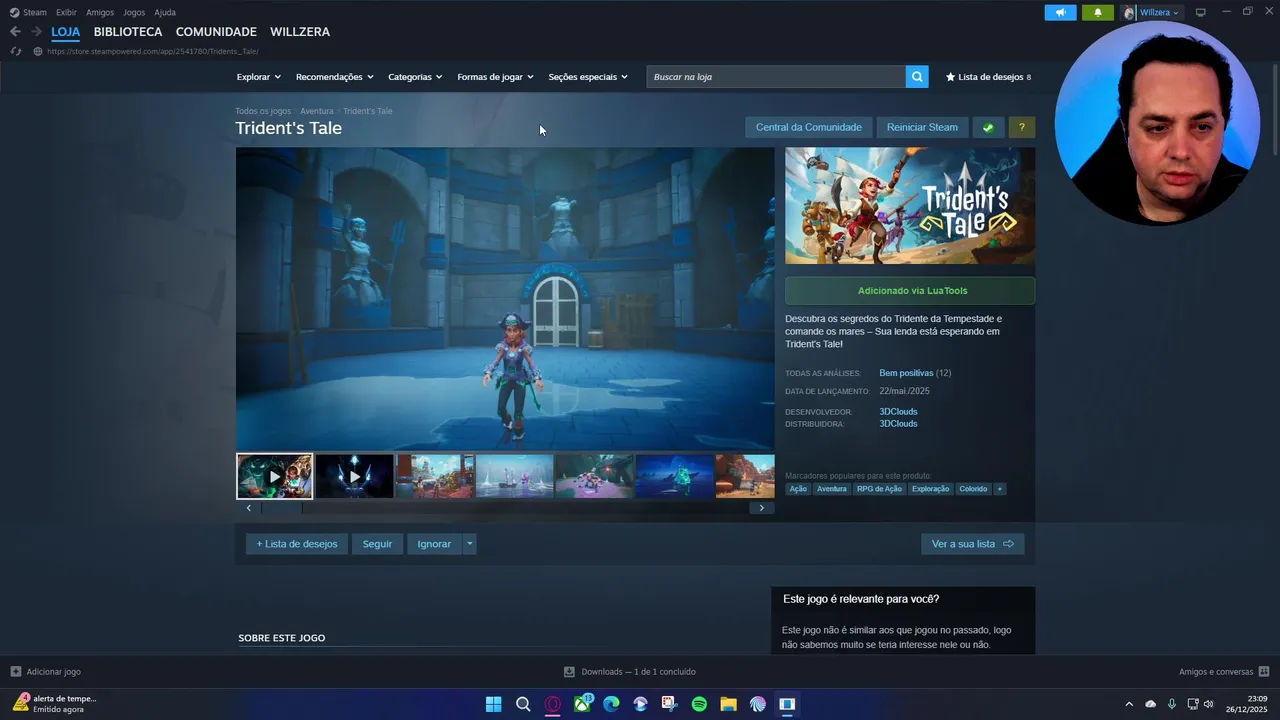Open Amigos e conversas panel
Screen dimensions: 1280x720
pyautogui.click(x=1224, y=672)
